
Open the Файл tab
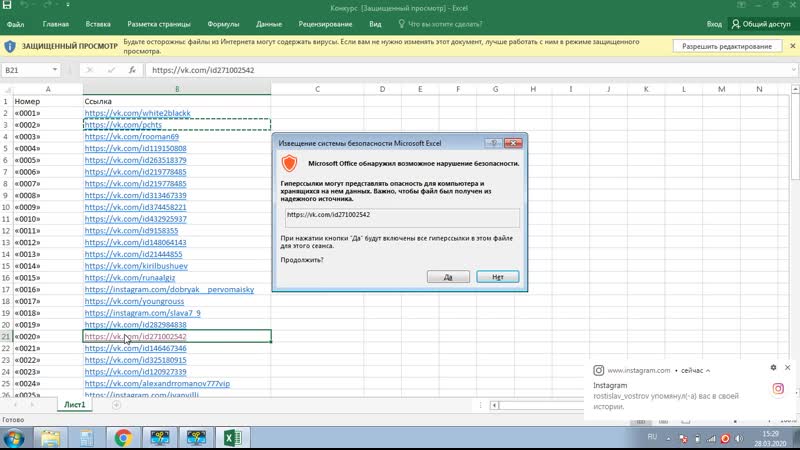point(18,23)
